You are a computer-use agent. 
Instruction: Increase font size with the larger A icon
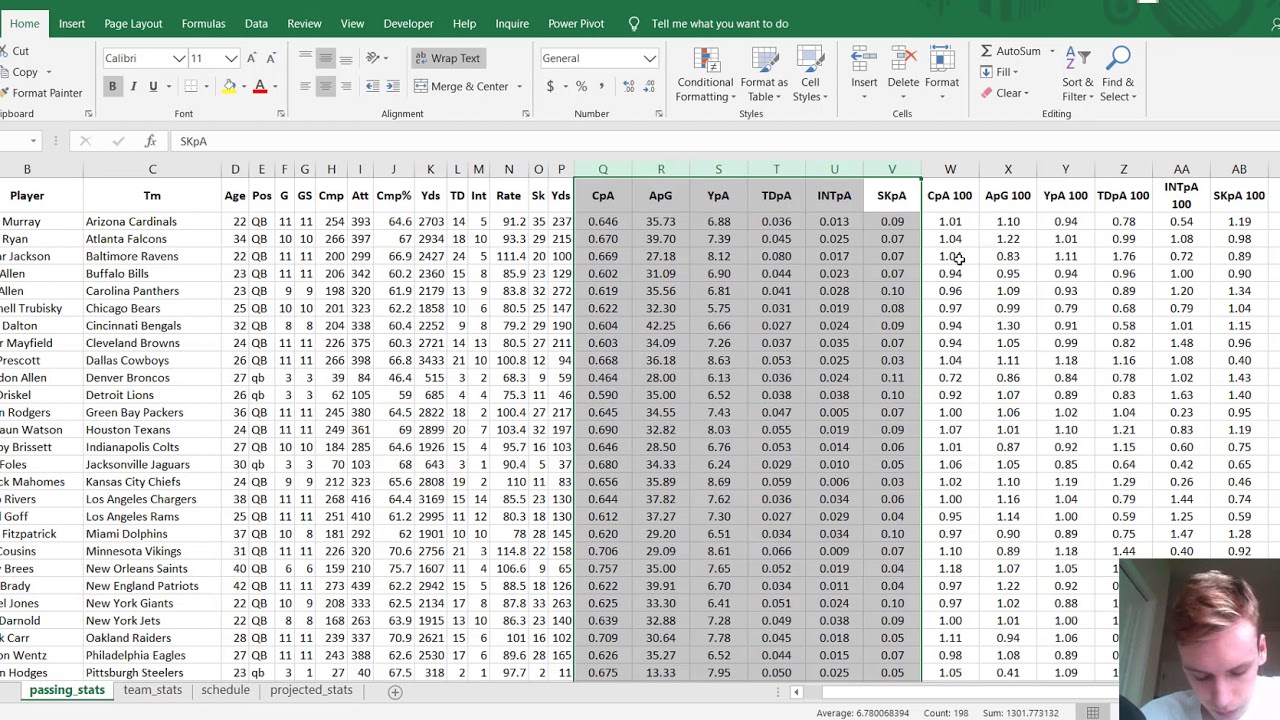(x=252, y=58)
